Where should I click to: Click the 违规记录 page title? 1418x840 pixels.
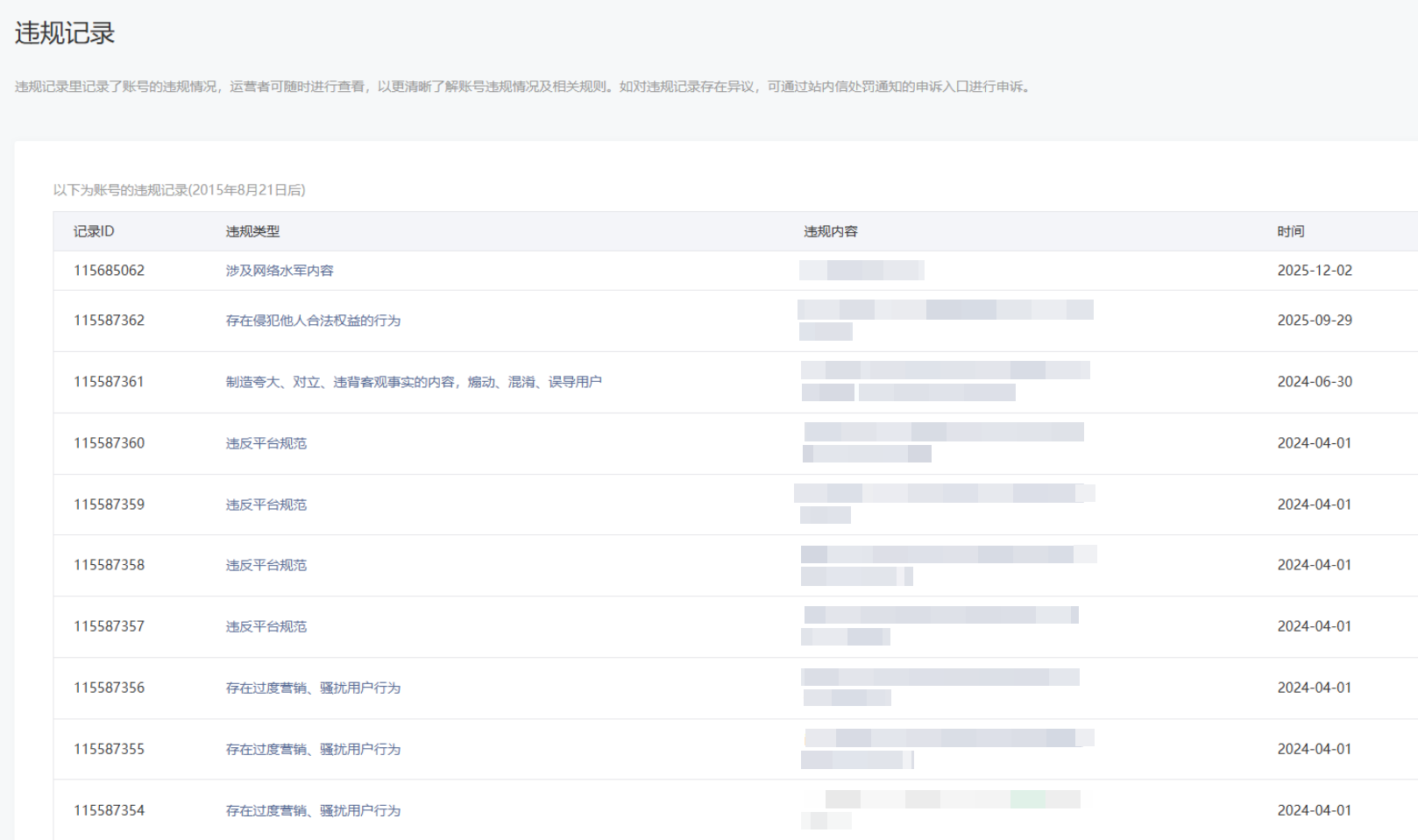click(65, 33)
